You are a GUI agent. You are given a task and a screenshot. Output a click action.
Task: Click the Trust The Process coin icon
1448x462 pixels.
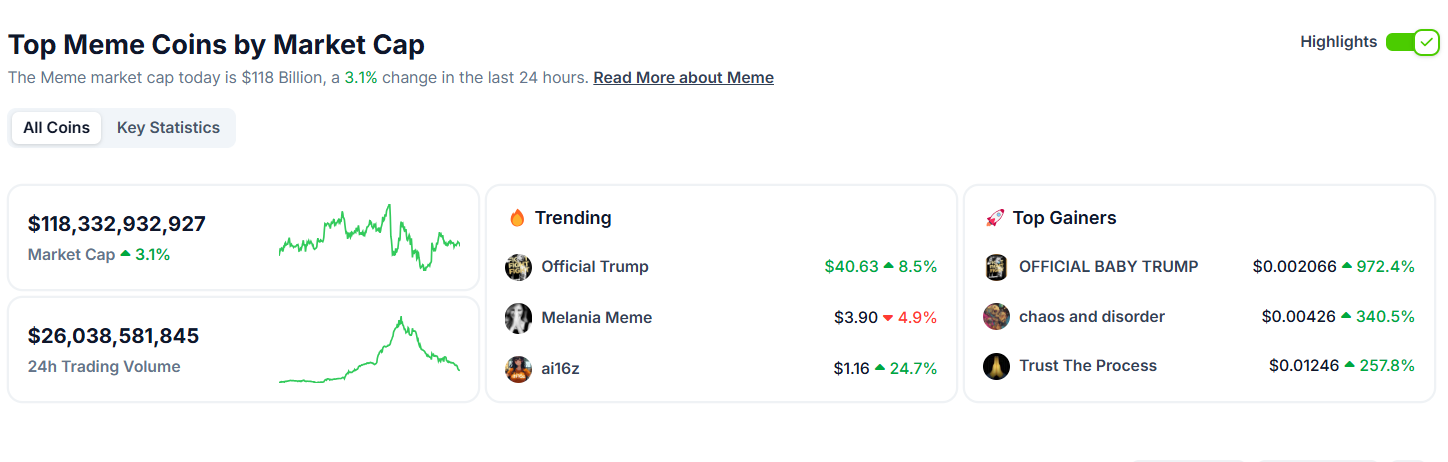[x=996, y=366]
